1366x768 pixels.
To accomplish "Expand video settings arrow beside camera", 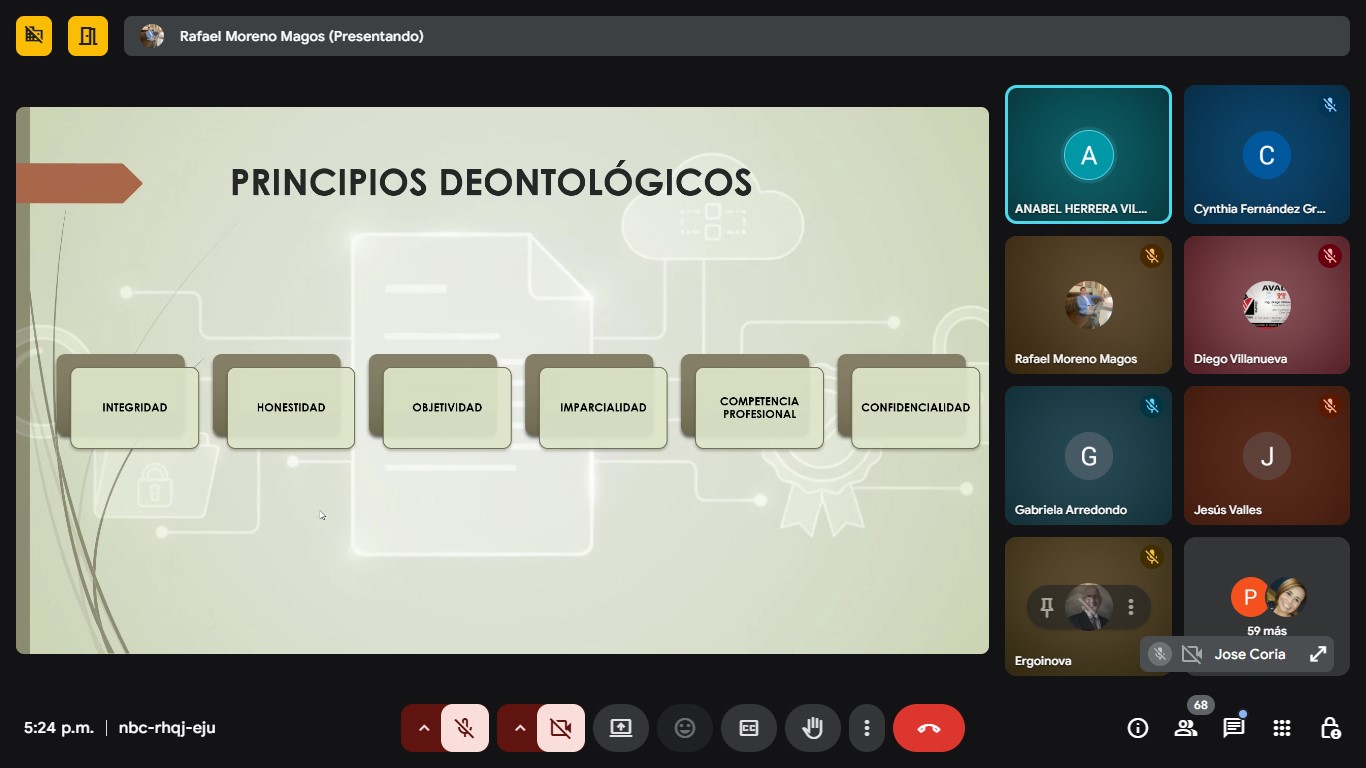I will (519, 728).
